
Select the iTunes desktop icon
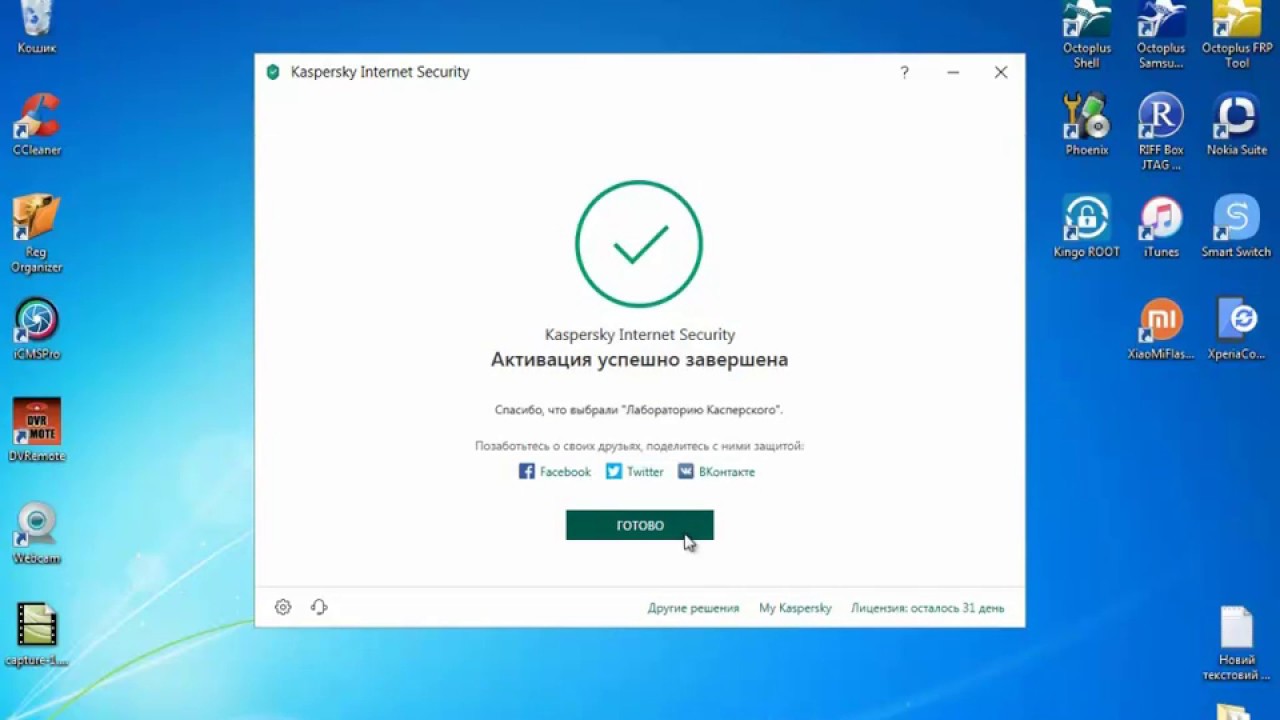pyautogui.click(x=1161, y=227)
